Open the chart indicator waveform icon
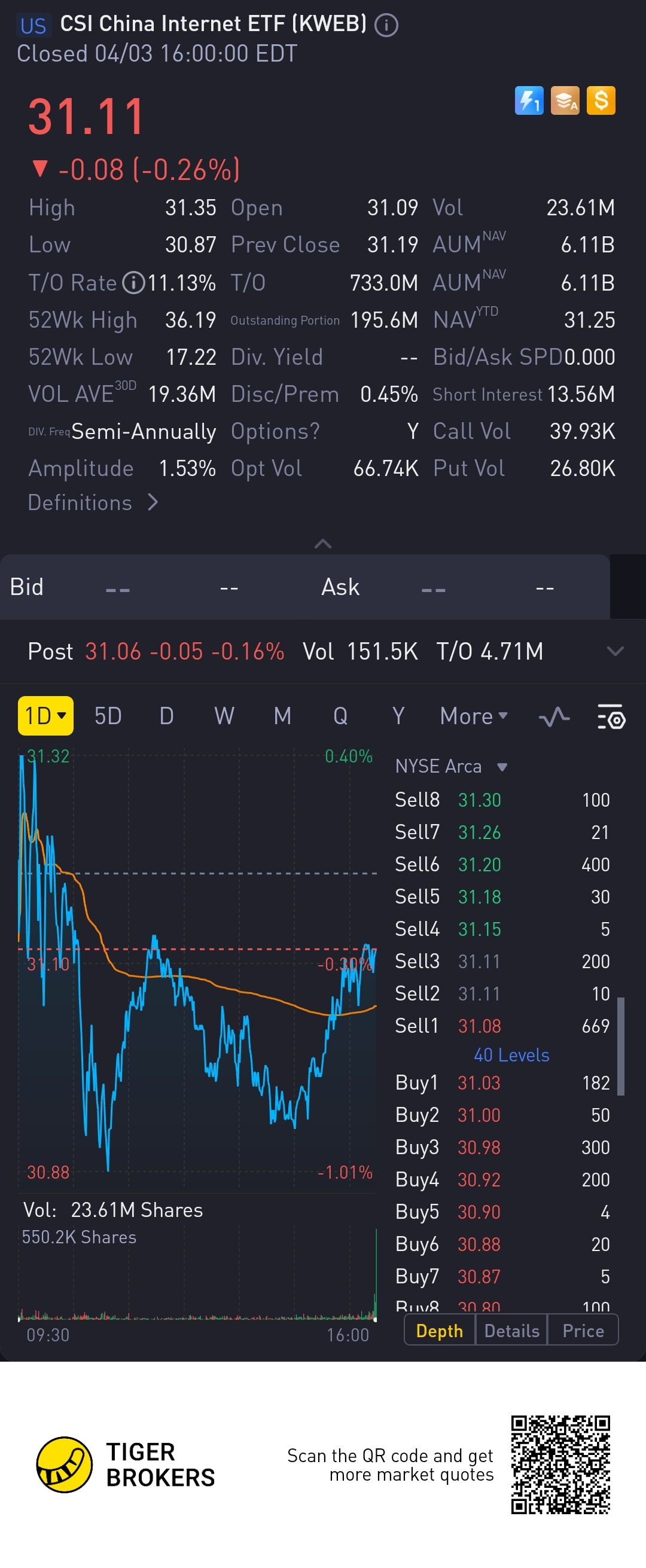The image size is (646, 1568). click(554, 717)
